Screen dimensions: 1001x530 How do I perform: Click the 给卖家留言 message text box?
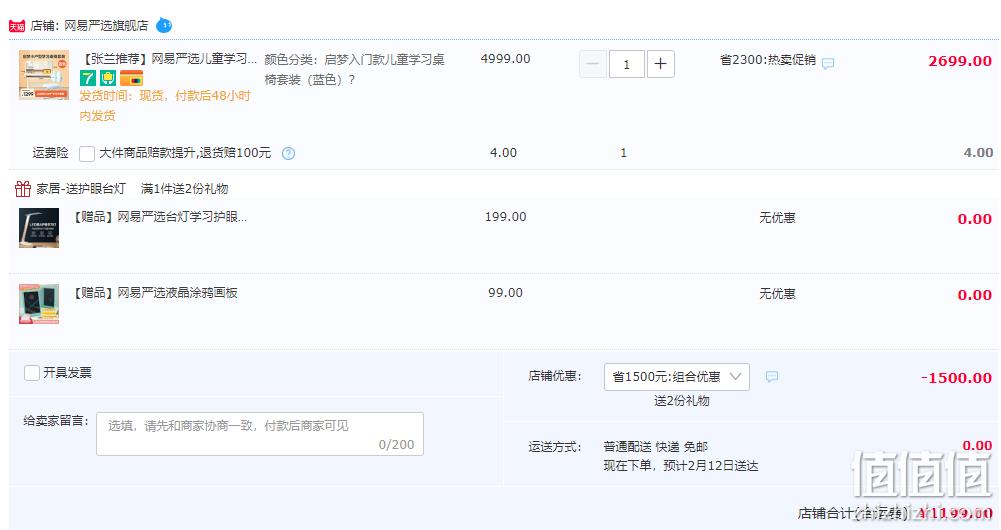click(x=260, y=434)
